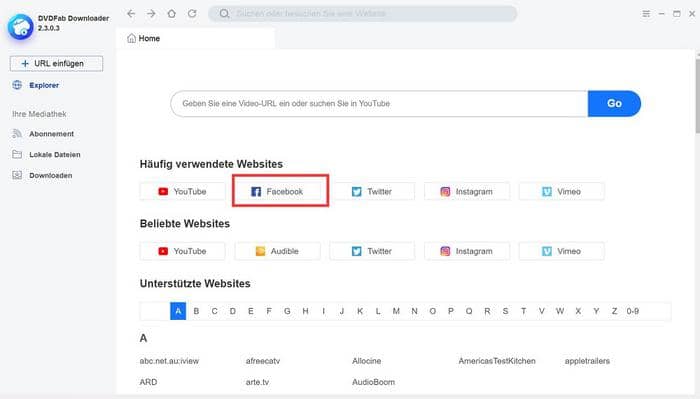Click the video URL input field
Viewport: 700px width, 399px height.
click(x=379, y=104)
